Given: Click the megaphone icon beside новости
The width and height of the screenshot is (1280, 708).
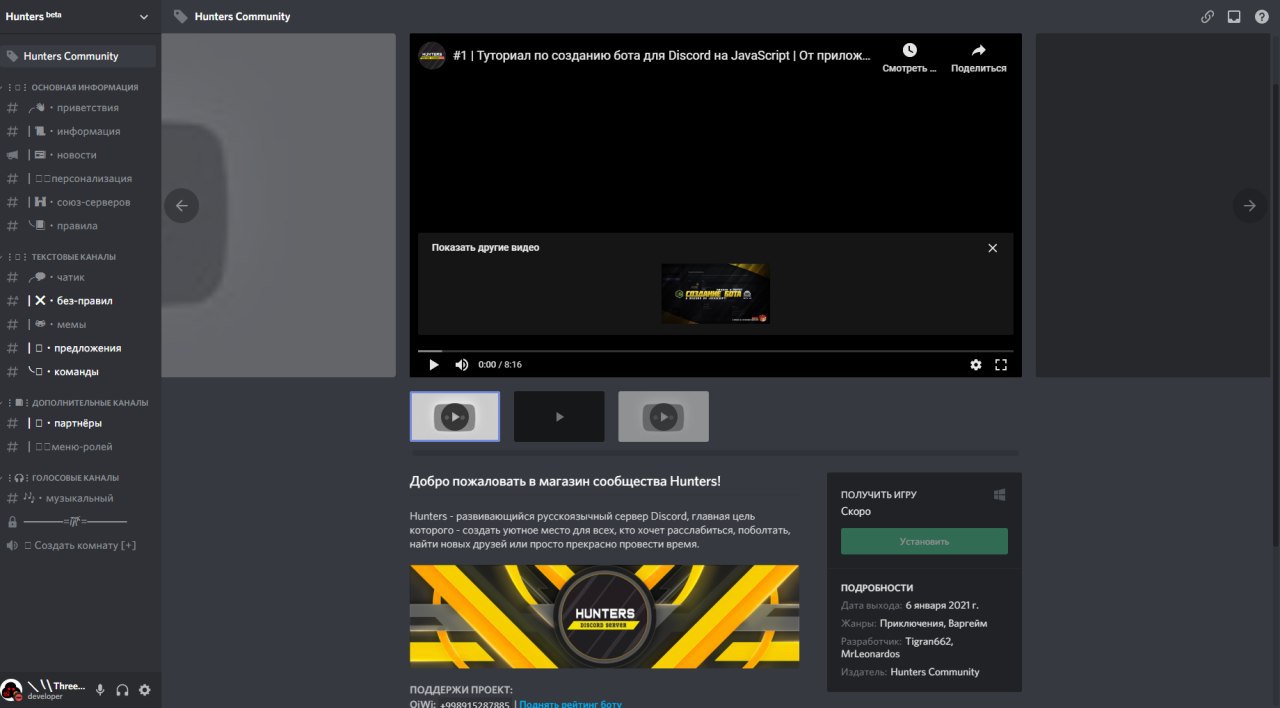Looking at the screenshot, I should coord(13,155).
